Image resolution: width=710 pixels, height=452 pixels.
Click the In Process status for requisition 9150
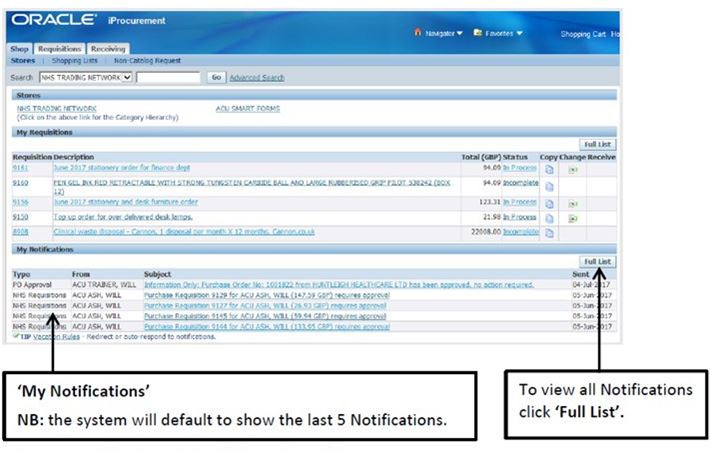tap(520, 217)
